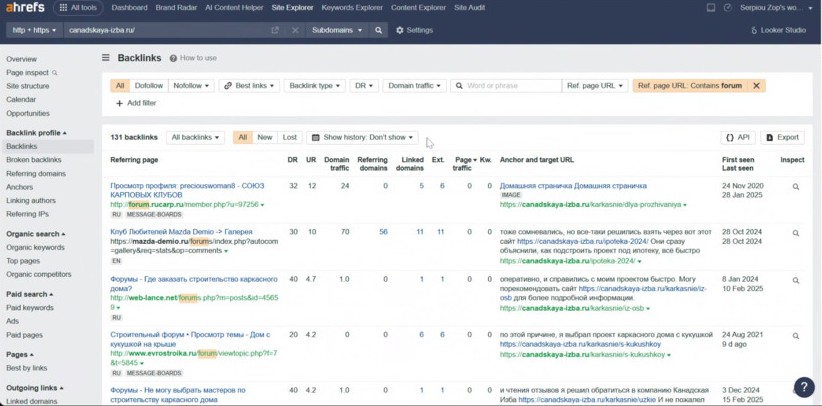Viewport: 822px width, 406px height.
Task: Open Anchors in the sidebar
Action: point(19,187)
